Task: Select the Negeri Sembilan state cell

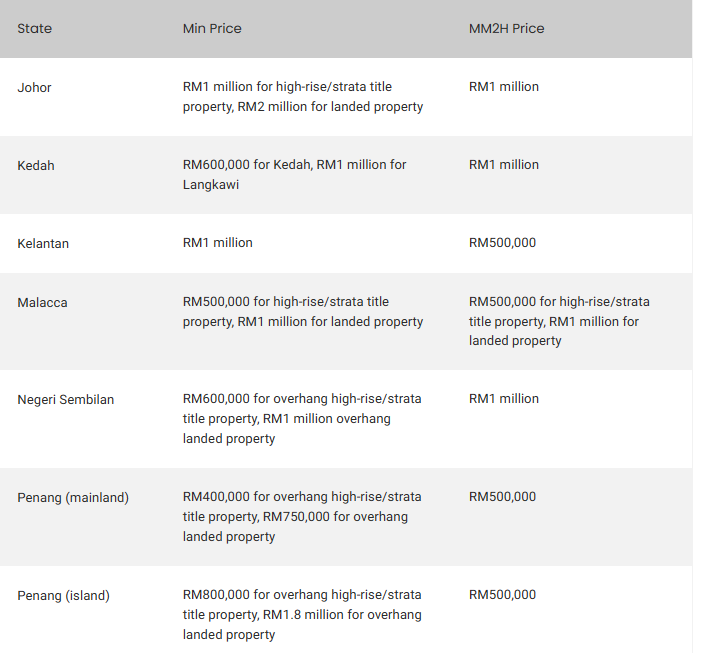Action: [x=65, y=400]
